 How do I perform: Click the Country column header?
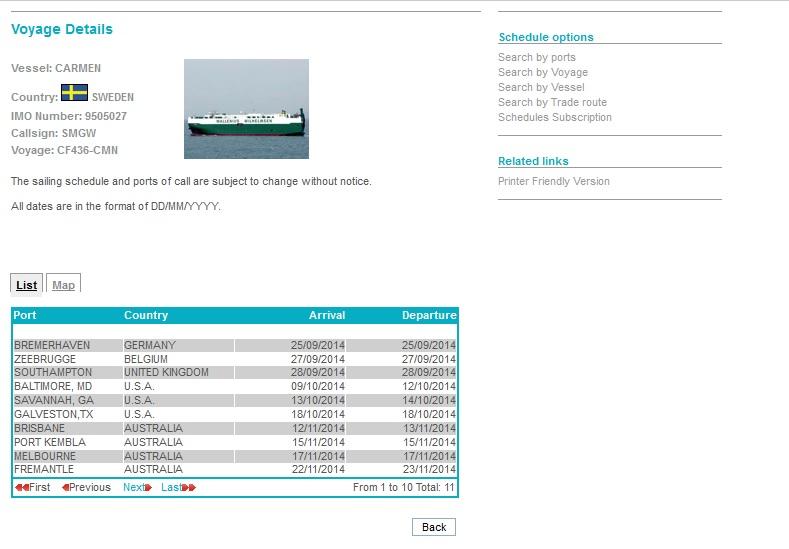(x=146, y=315)
